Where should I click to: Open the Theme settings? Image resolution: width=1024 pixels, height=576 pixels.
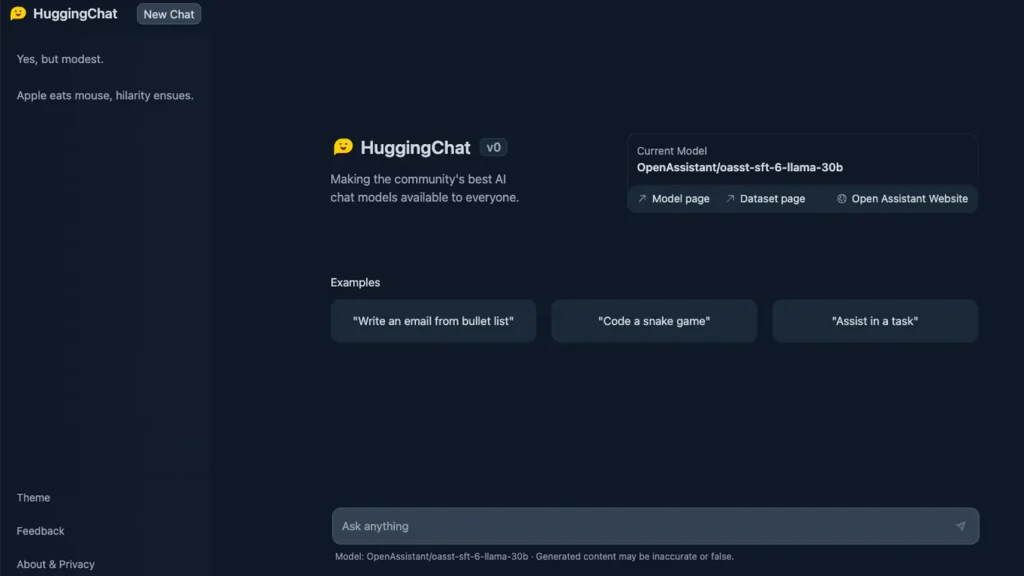[33, 497]
